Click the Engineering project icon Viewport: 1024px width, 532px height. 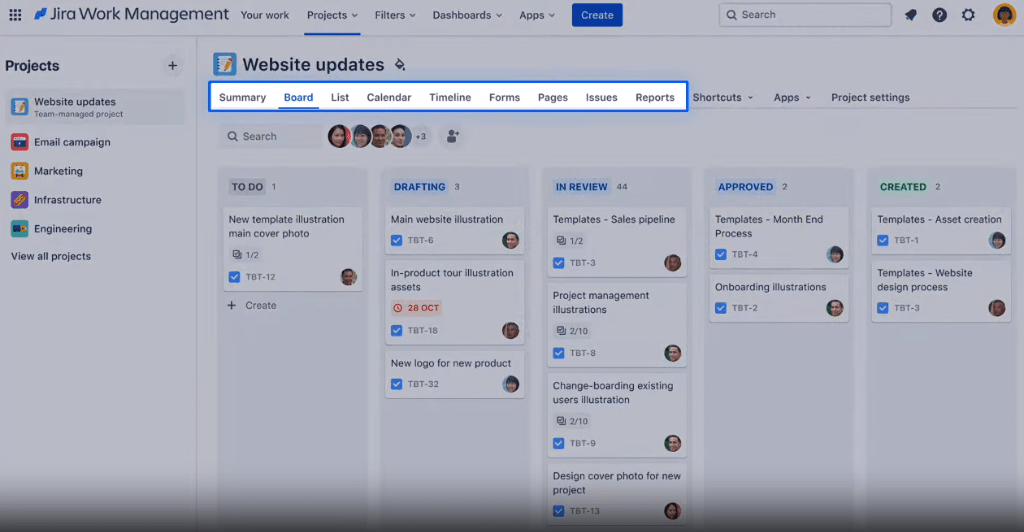click(x=20, y=228)
